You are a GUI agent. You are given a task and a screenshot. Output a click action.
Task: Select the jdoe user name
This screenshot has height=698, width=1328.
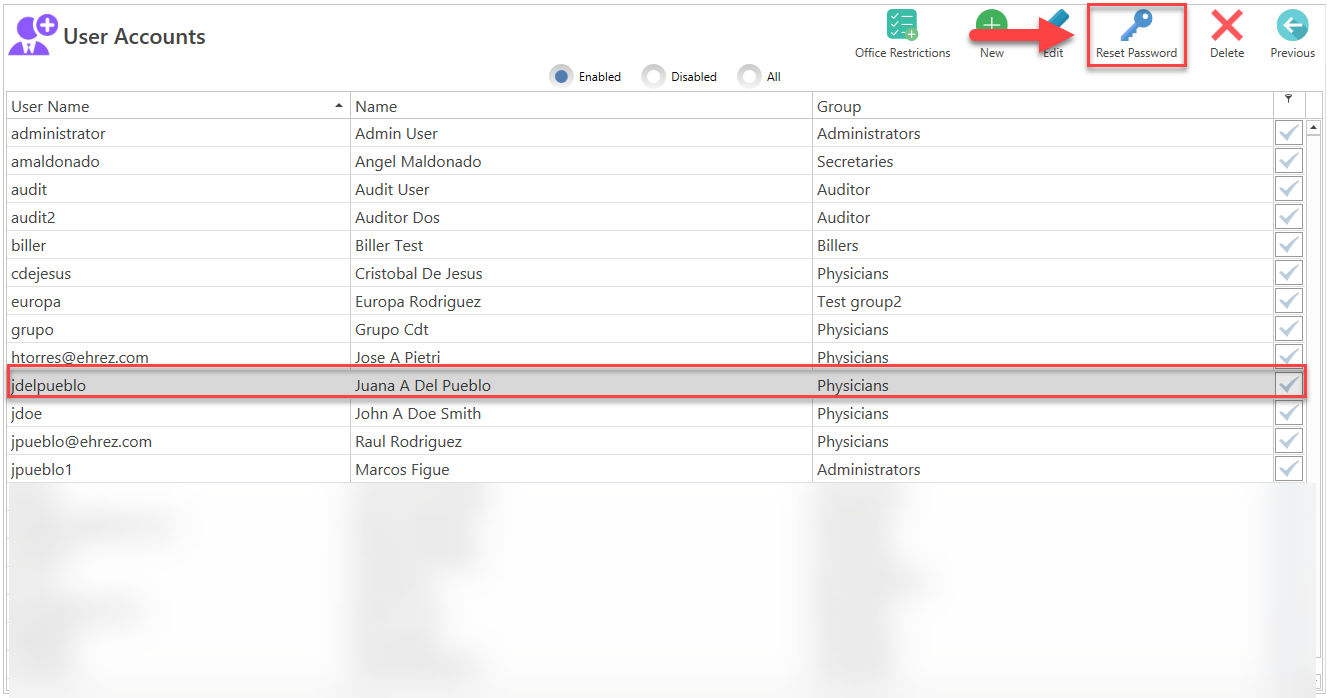(27, 413)
